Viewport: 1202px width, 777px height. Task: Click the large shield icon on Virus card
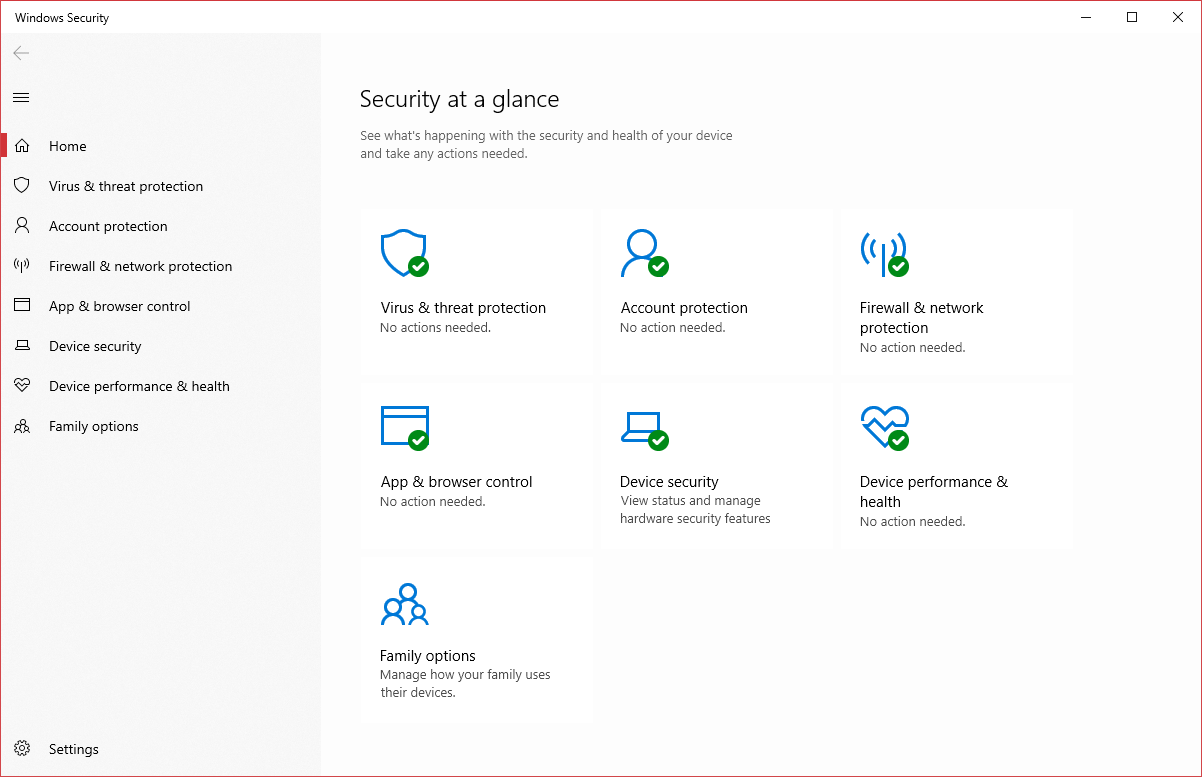[x=404, y=254]
